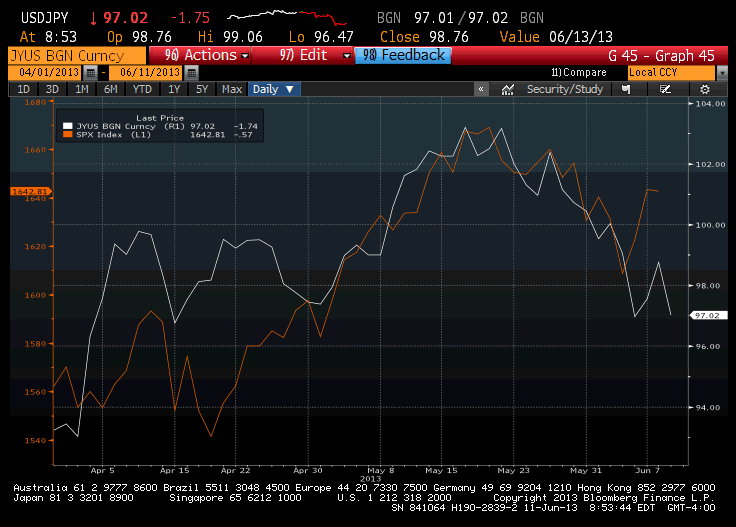Select the Max range tab
The height and width of the screenshot is (527, 736).
point(232,89)
